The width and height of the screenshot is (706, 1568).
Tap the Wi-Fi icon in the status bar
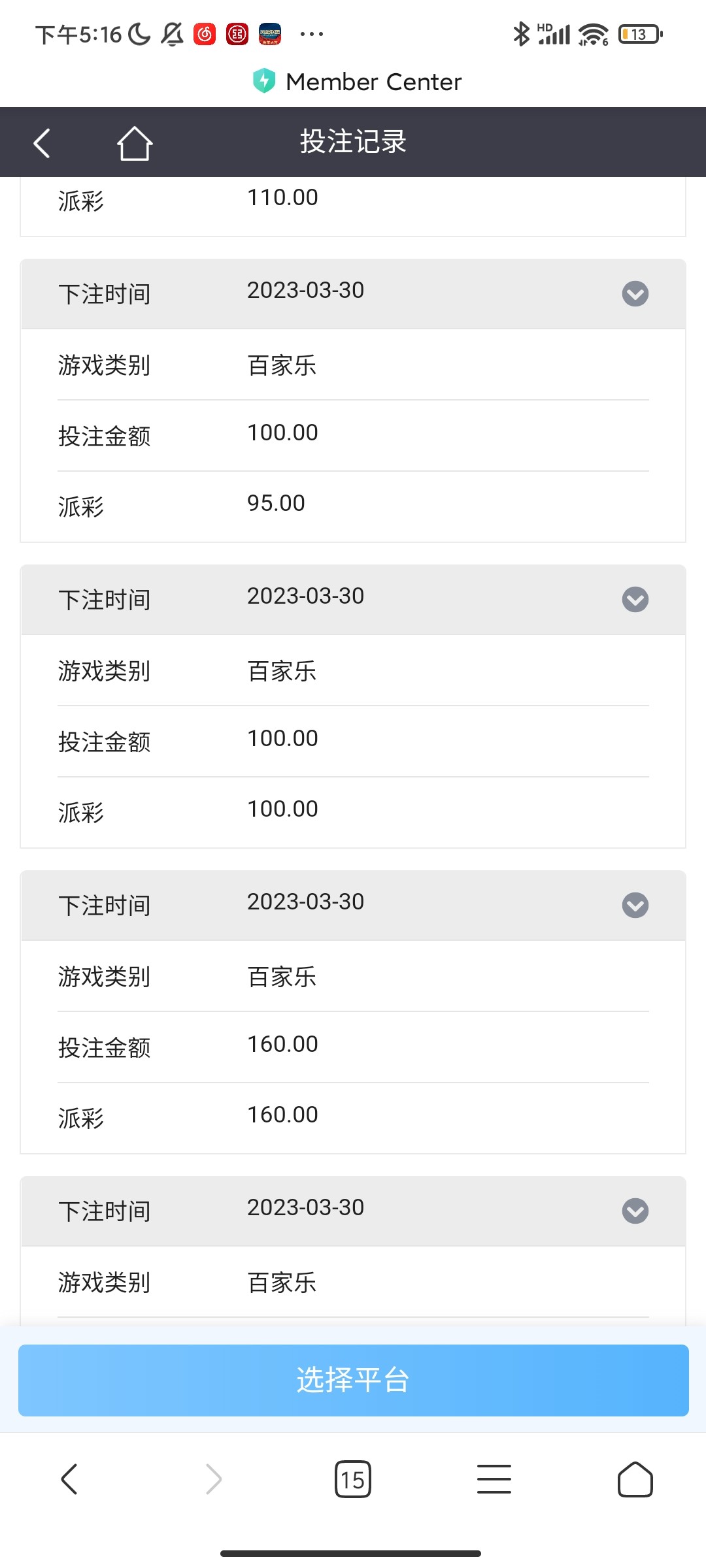pyautogui.click(x=593, y=34)
